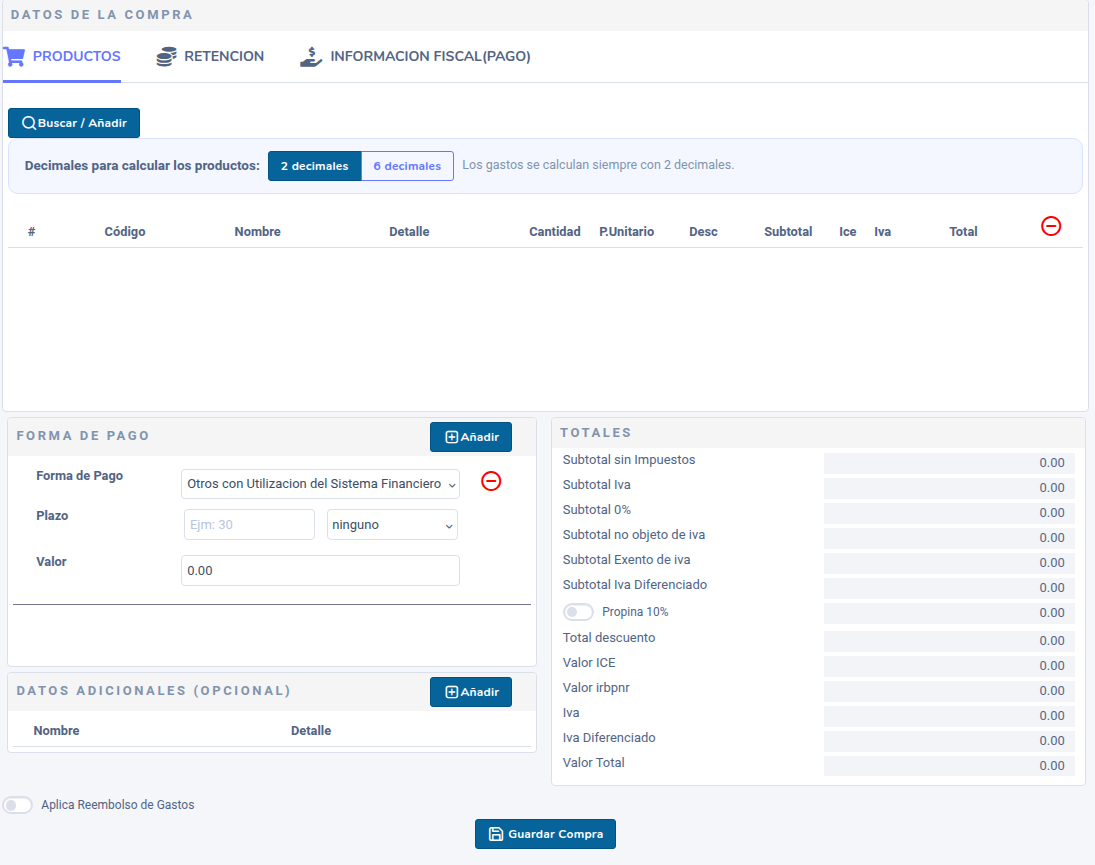This screenshot has width=1095, height=865.
Task: Click the Subtotal Iva amount field
Action: click(949, 488)
